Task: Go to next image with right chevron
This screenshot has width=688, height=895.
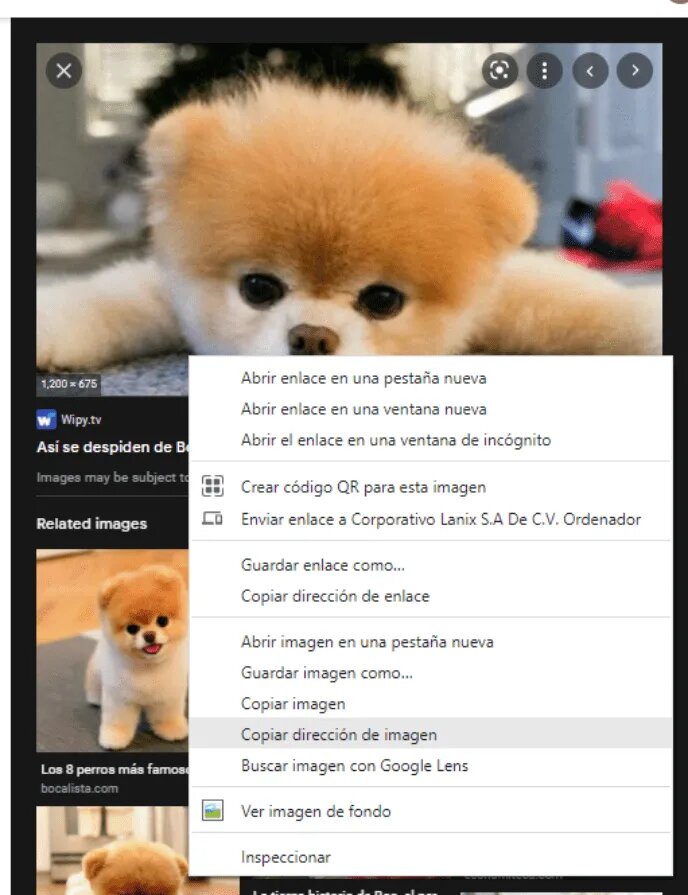Action: (635, 71)
